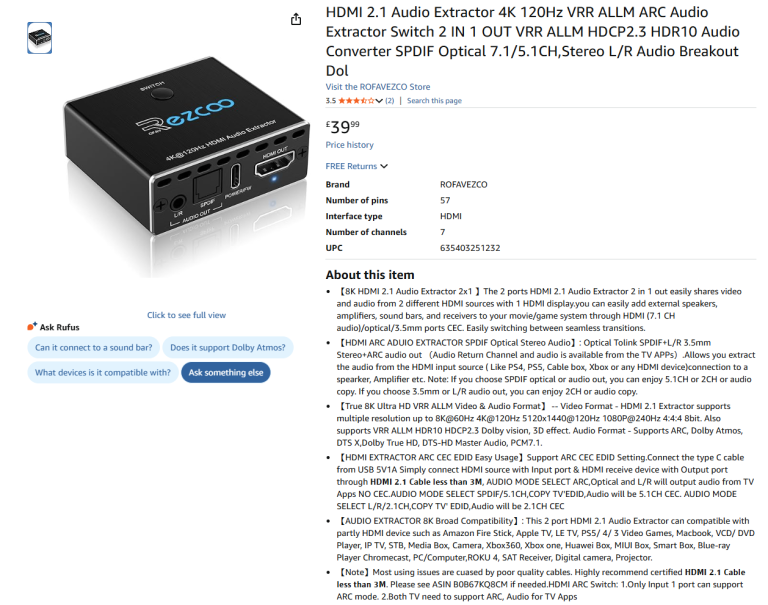
Task: Expand the rating breakdown chevron
Action: pyautogui.click(x=379, y=100)
